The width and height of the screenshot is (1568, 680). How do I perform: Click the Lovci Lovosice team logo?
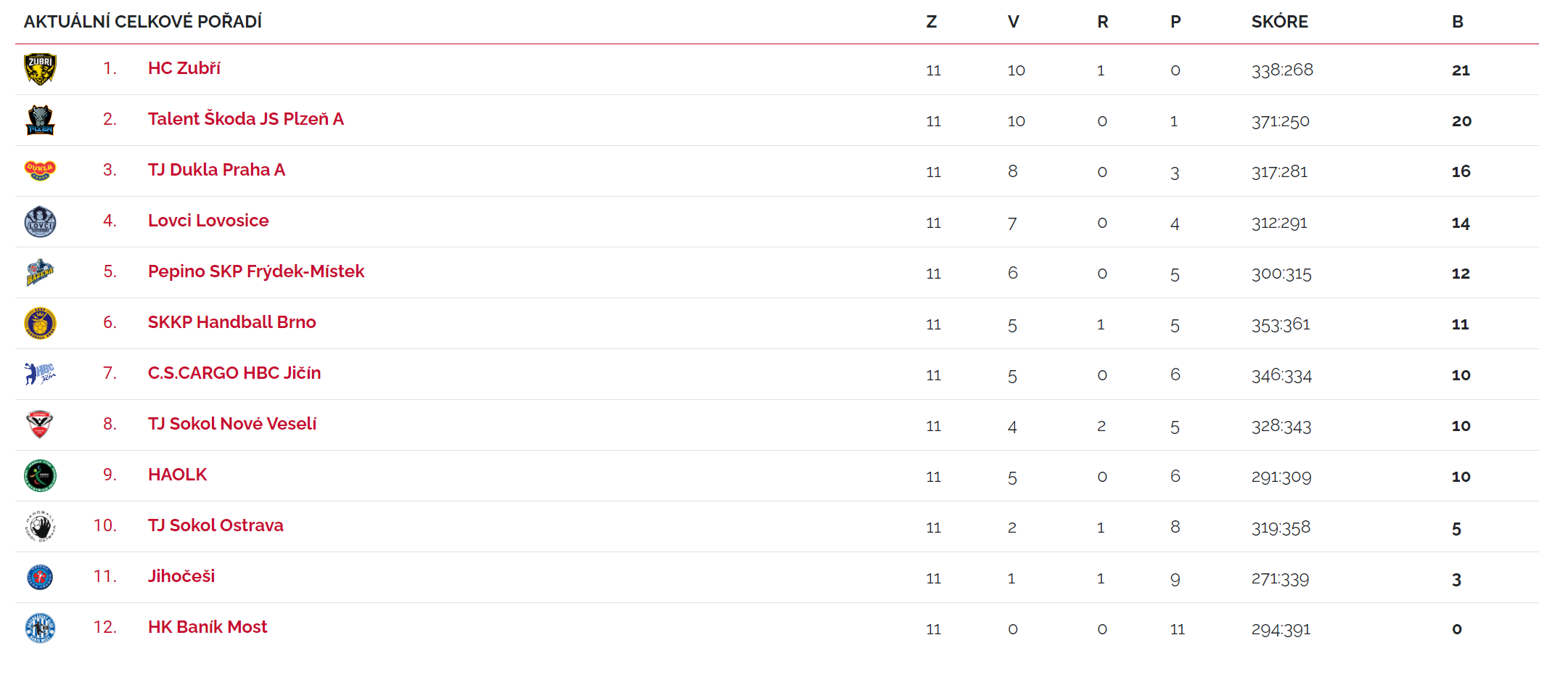coord(40,221)
